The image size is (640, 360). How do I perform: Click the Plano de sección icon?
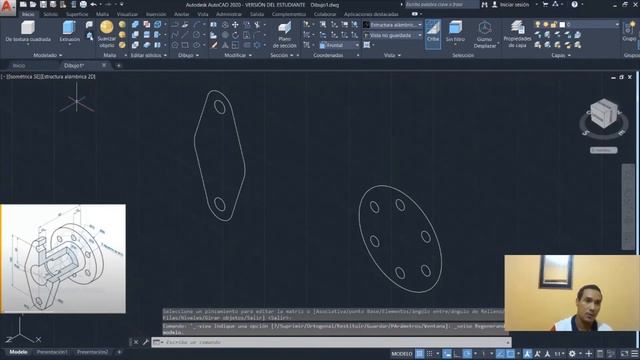click(284, 28)
